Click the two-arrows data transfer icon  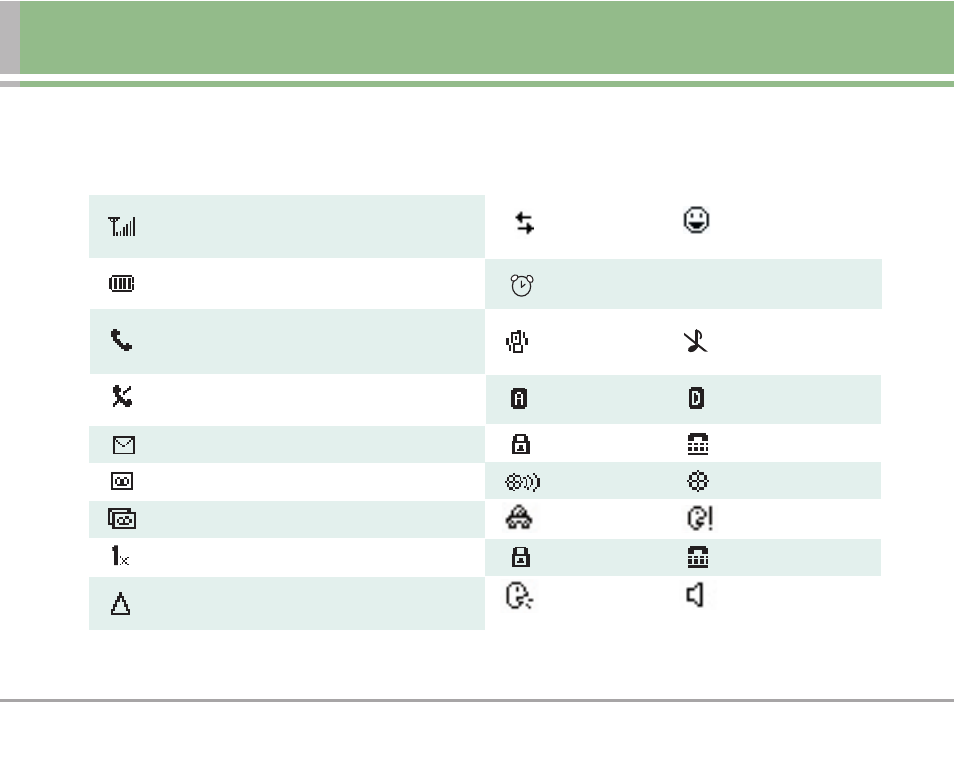point(524,223)
